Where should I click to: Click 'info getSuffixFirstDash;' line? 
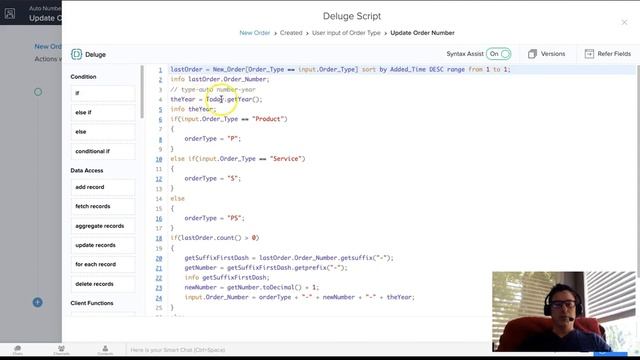coord(227,278)
